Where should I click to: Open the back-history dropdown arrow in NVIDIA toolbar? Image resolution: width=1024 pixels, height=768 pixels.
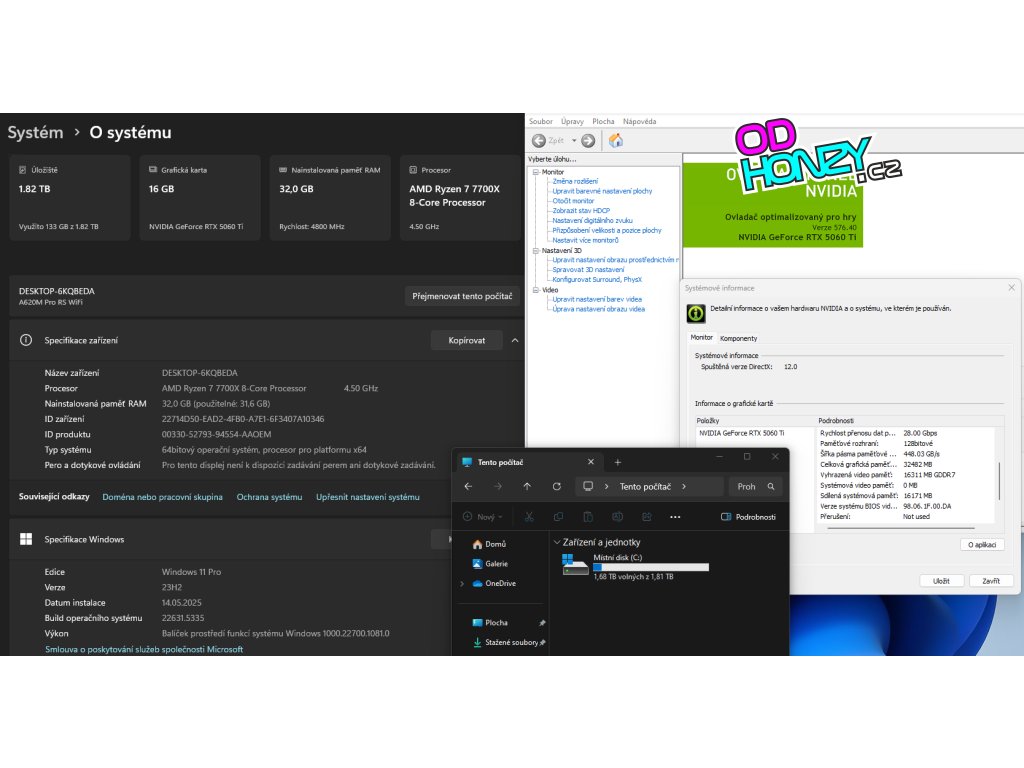[574, 140]
